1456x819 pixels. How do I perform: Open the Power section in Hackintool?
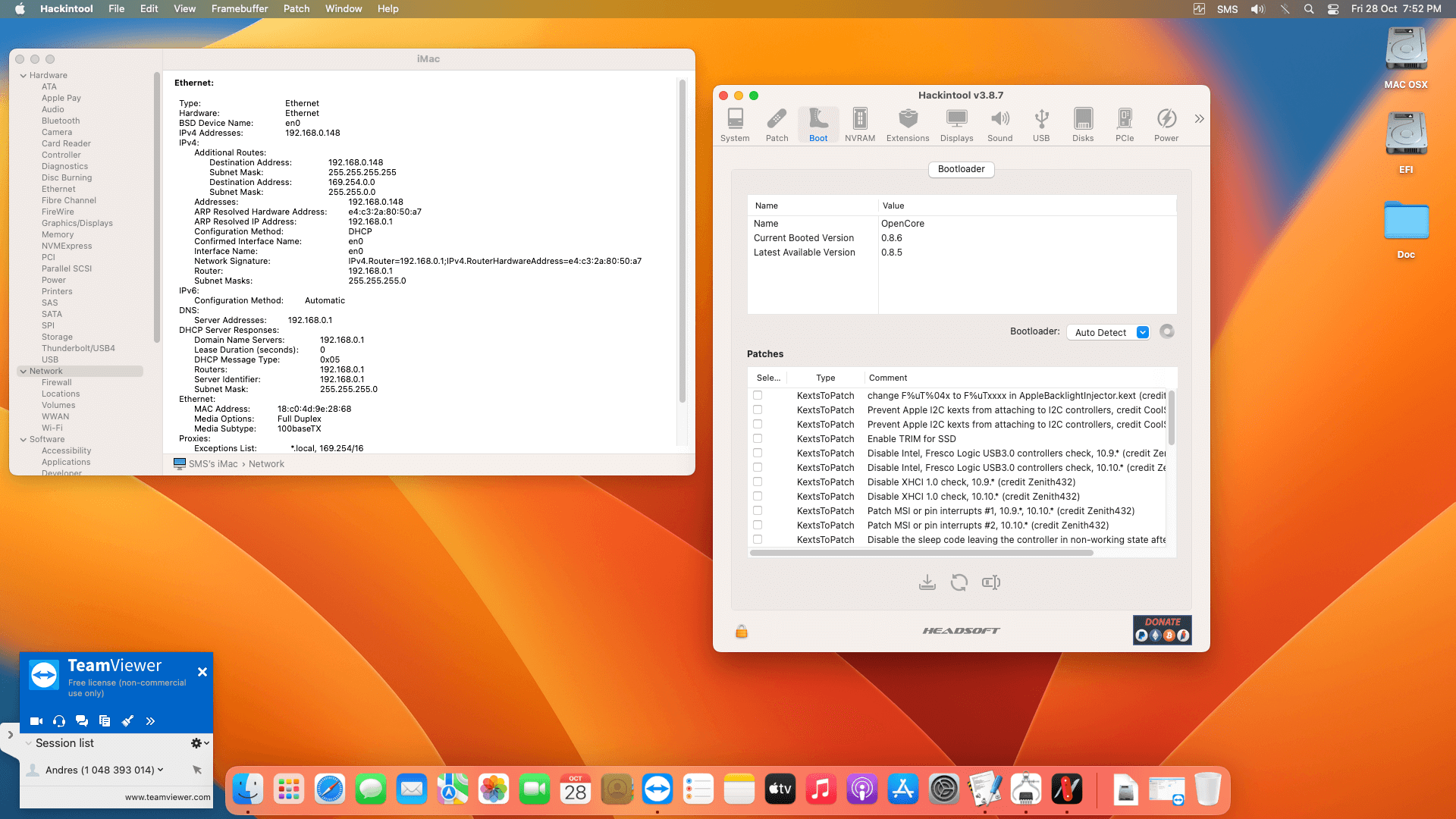(x=1166, y=124)
